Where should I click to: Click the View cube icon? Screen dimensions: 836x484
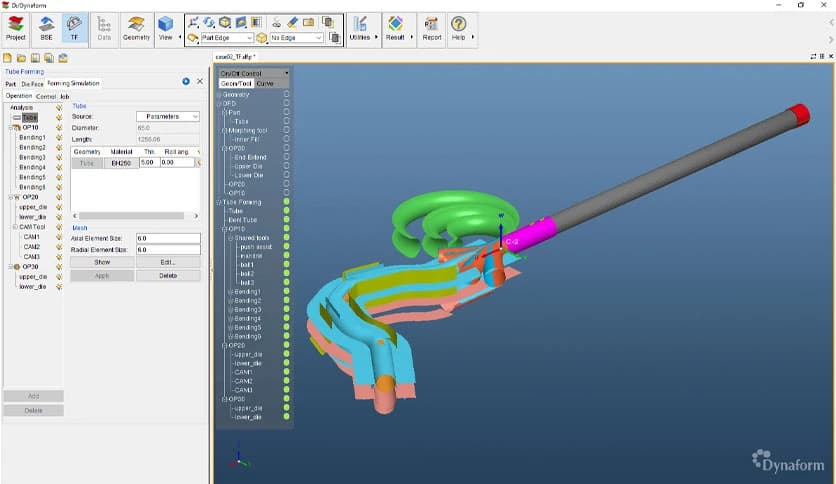pyautogui.click(x=166, y=27)
